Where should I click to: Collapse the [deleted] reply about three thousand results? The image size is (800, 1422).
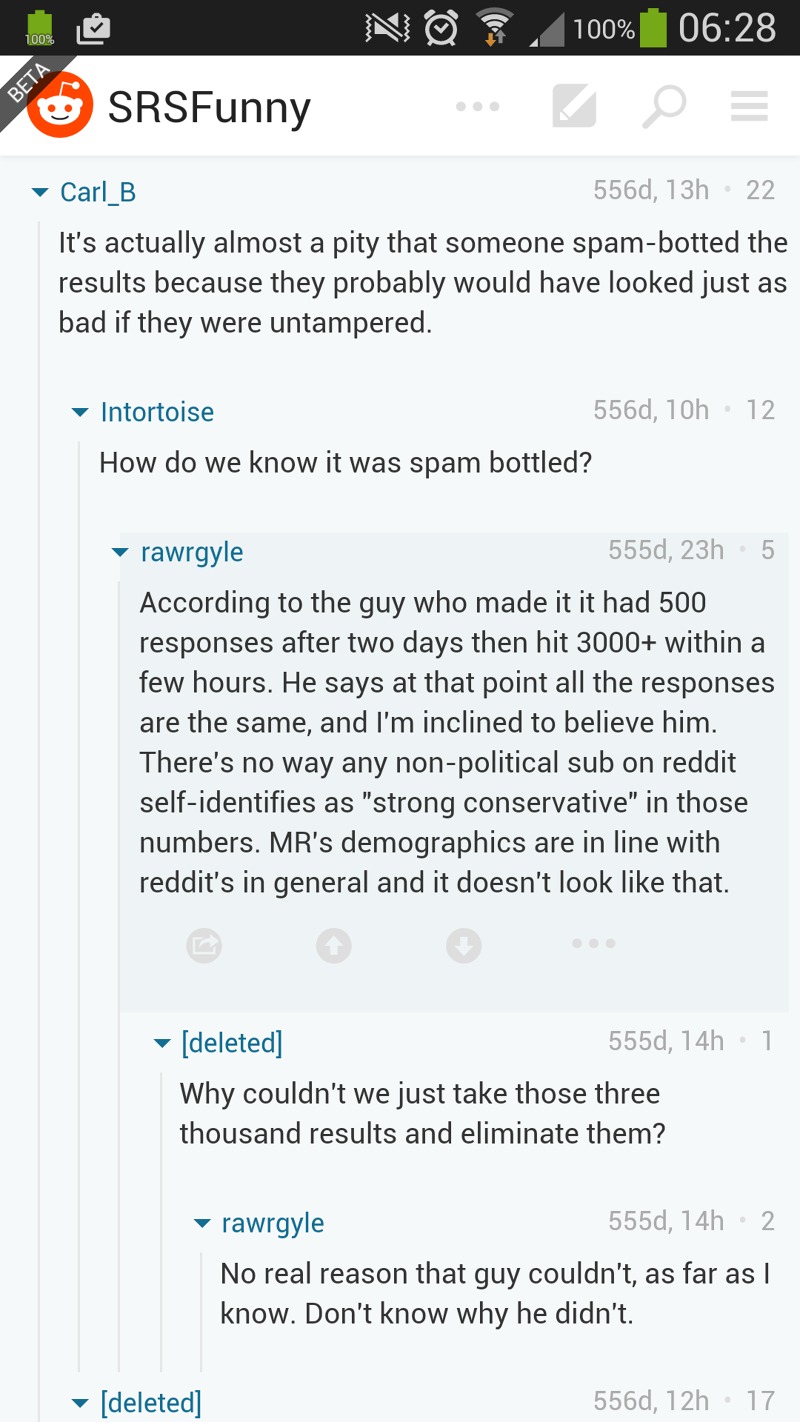[161, 1043]
